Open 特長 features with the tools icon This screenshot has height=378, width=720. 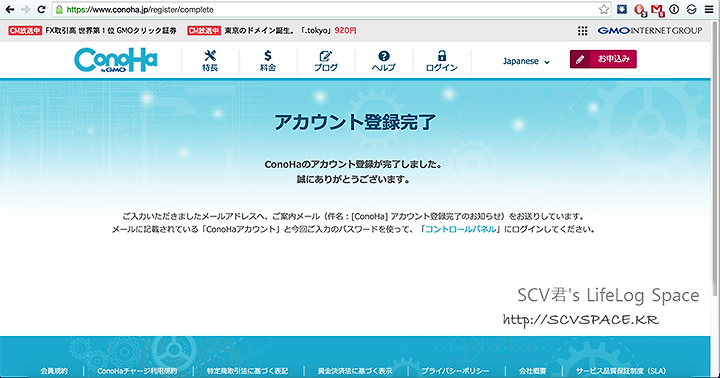tap(210, 61)
